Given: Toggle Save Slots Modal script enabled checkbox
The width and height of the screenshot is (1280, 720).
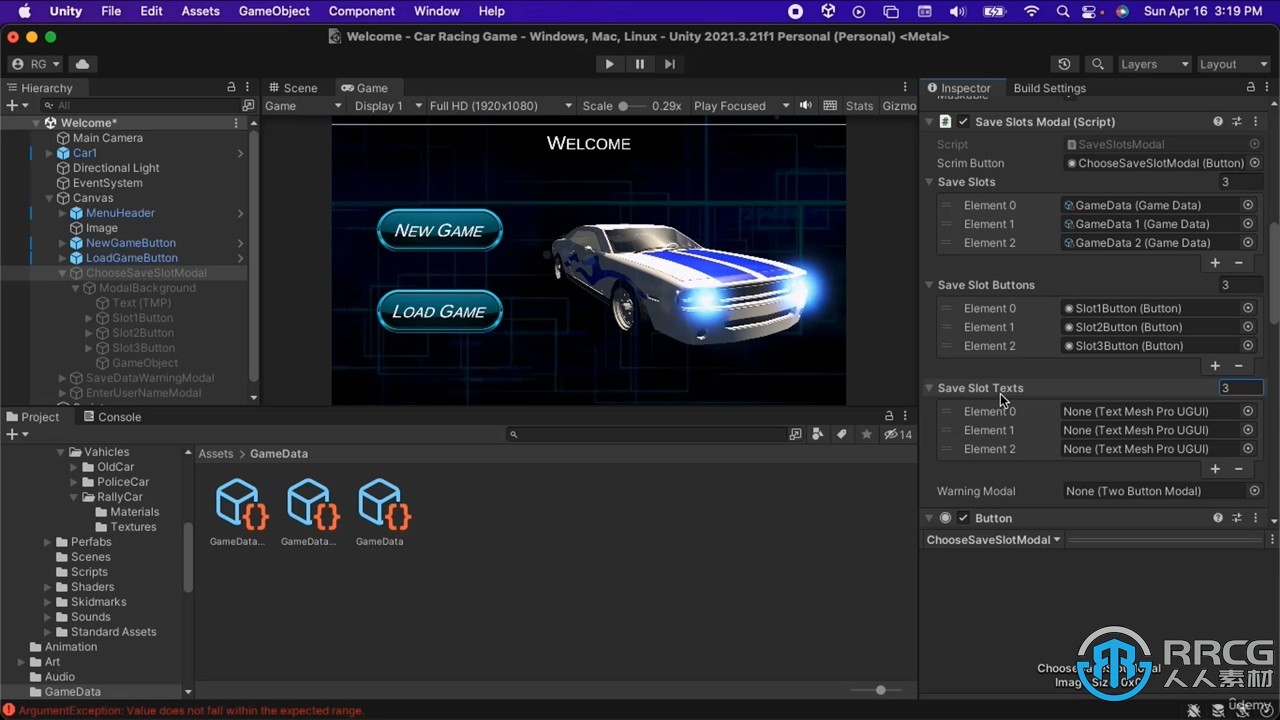Looking at the screenshot, I should click(x=963, y=122).
